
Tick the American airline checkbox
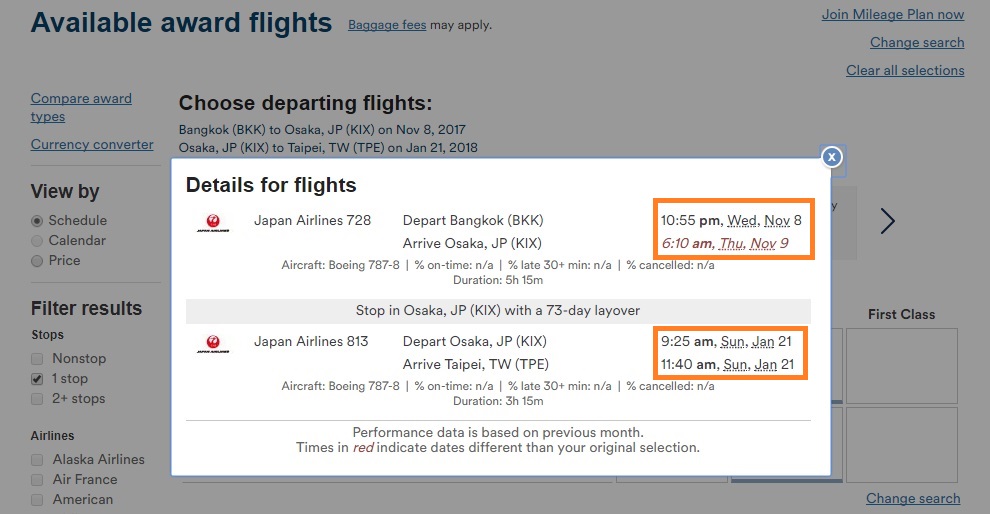(37, 499)
